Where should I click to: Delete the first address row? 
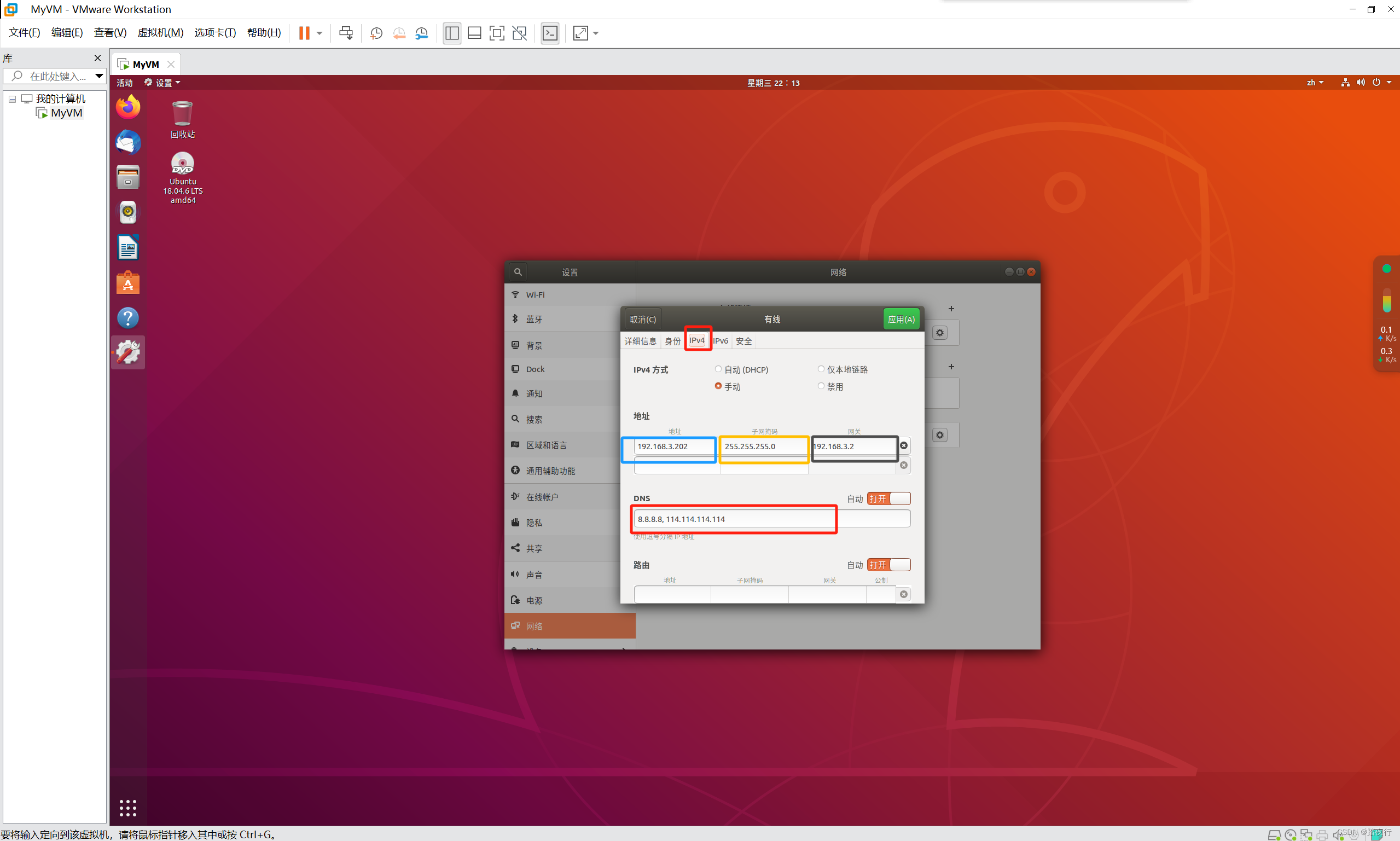pyautogui.click(x=904, y=445)
